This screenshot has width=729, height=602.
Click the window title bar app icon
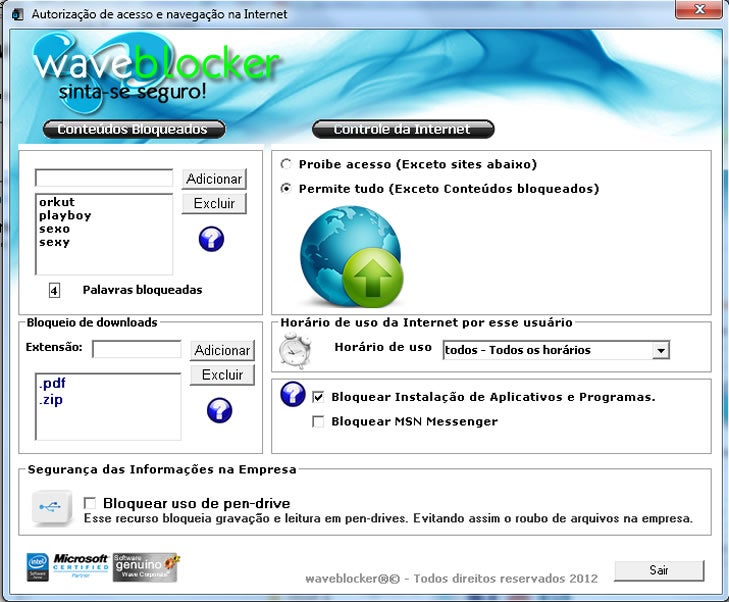[x=18, y=14]
